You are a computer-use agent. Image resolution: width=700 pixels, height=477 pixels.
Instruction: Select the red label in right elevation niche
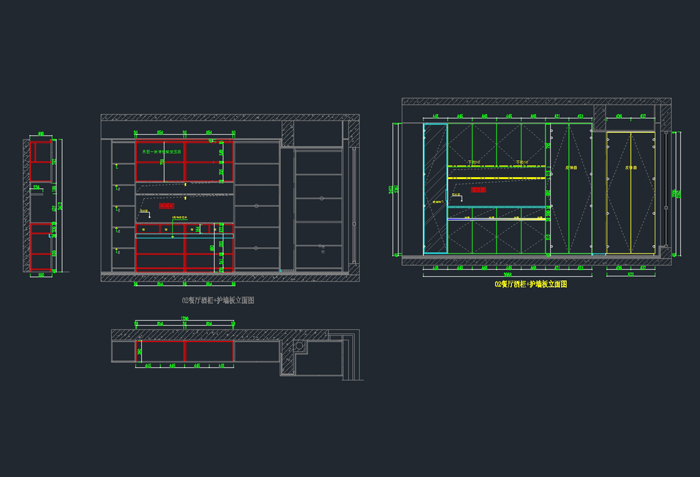(x=478, y=189)
